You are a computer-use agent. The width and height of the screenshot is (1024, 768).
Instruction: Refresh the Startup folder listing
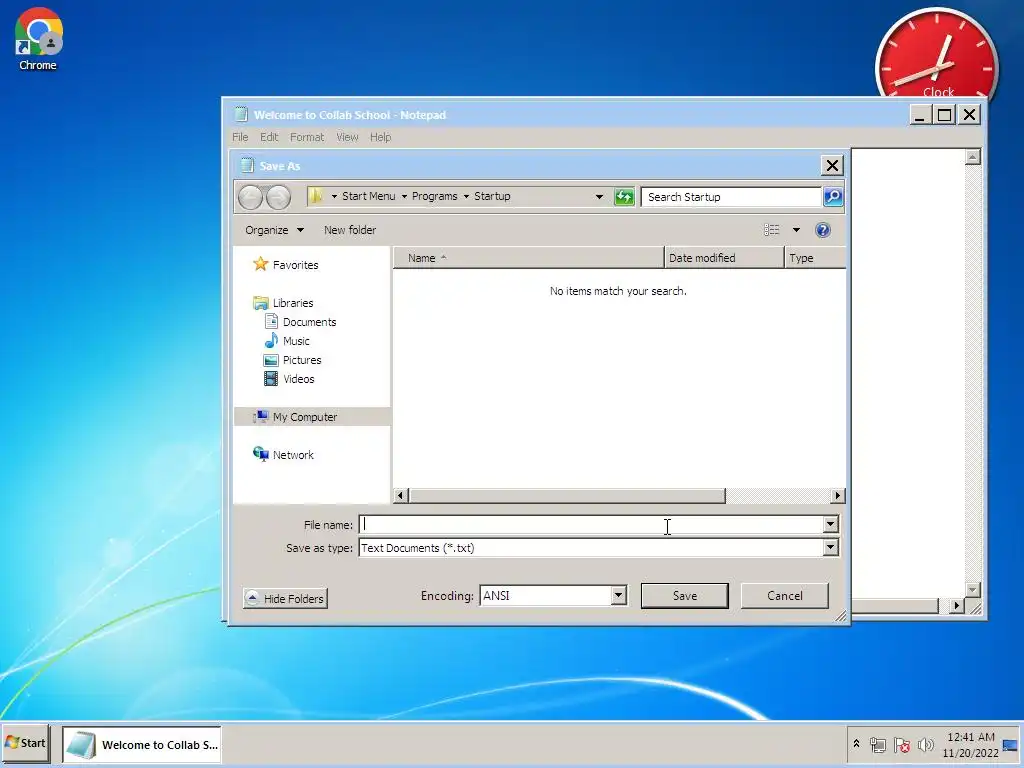624,197
